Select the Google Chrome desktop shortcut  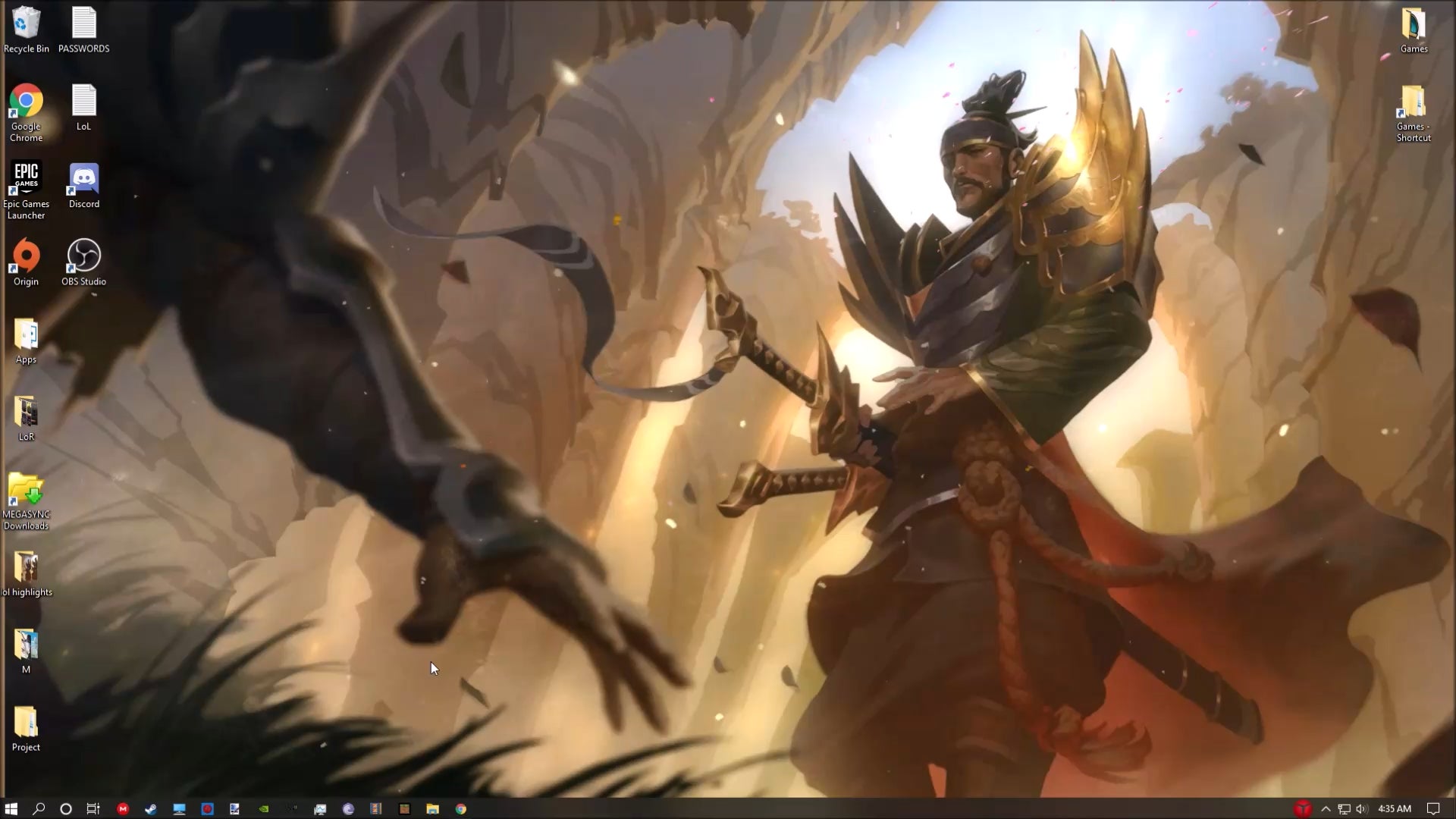coord(26,112)
